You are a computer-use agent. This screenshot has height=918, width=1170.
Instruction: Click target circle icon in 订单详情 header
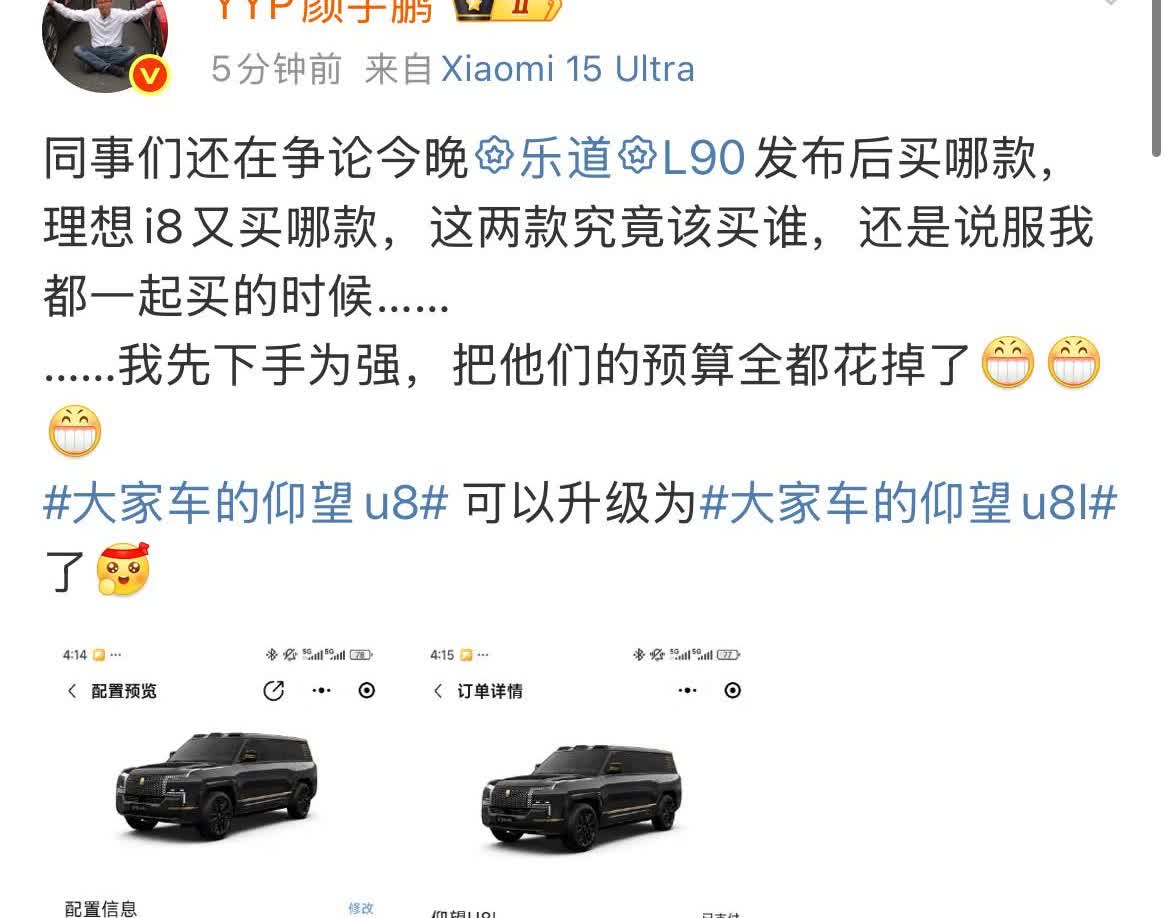(733, 691)
